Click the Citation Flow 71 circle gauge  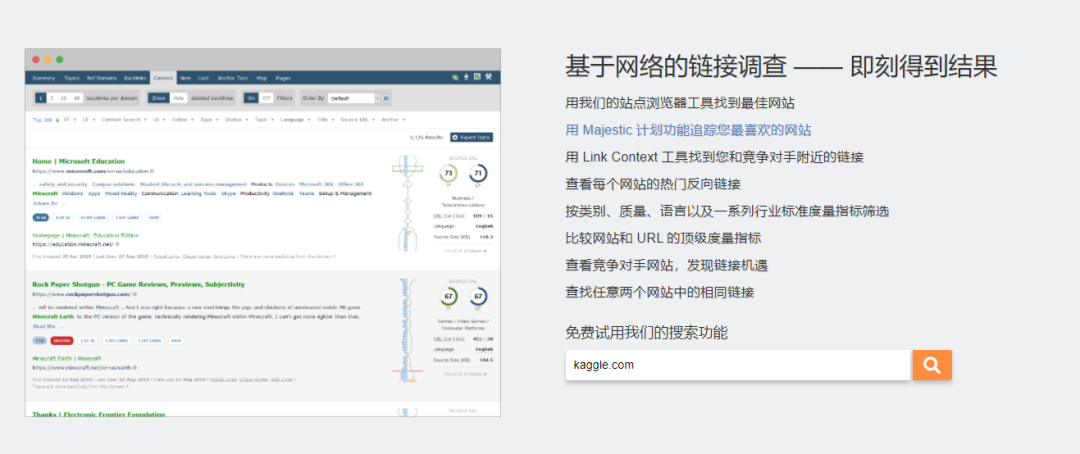tap(478, 174)
